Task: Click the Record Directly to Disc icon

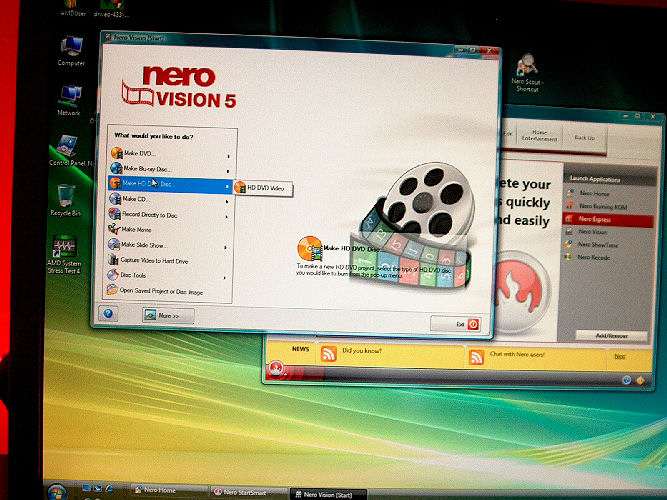Action: coord(114,214)
